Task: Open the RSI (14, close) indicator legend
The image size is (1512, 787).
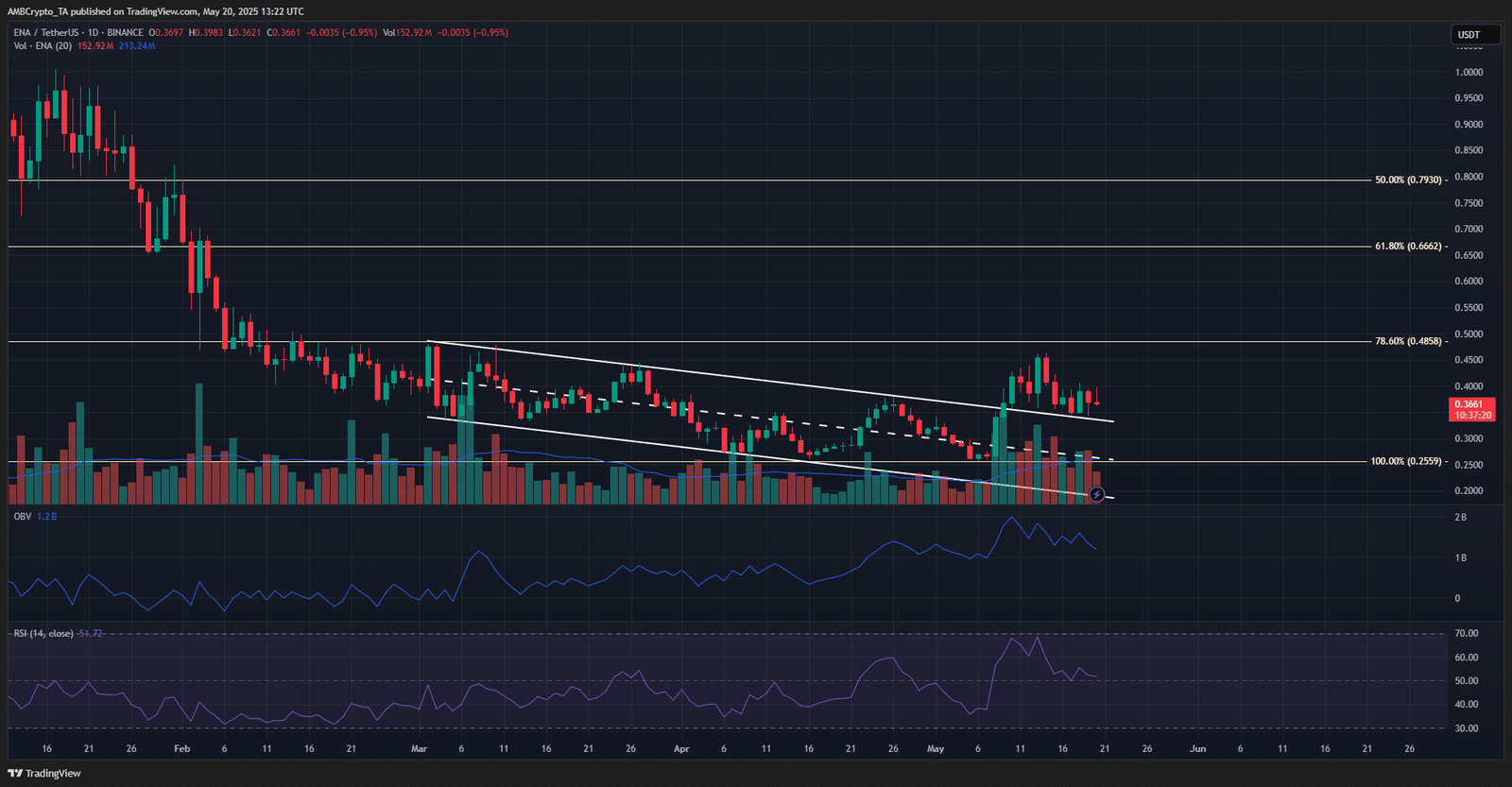Action: click(x=43, y=634)
